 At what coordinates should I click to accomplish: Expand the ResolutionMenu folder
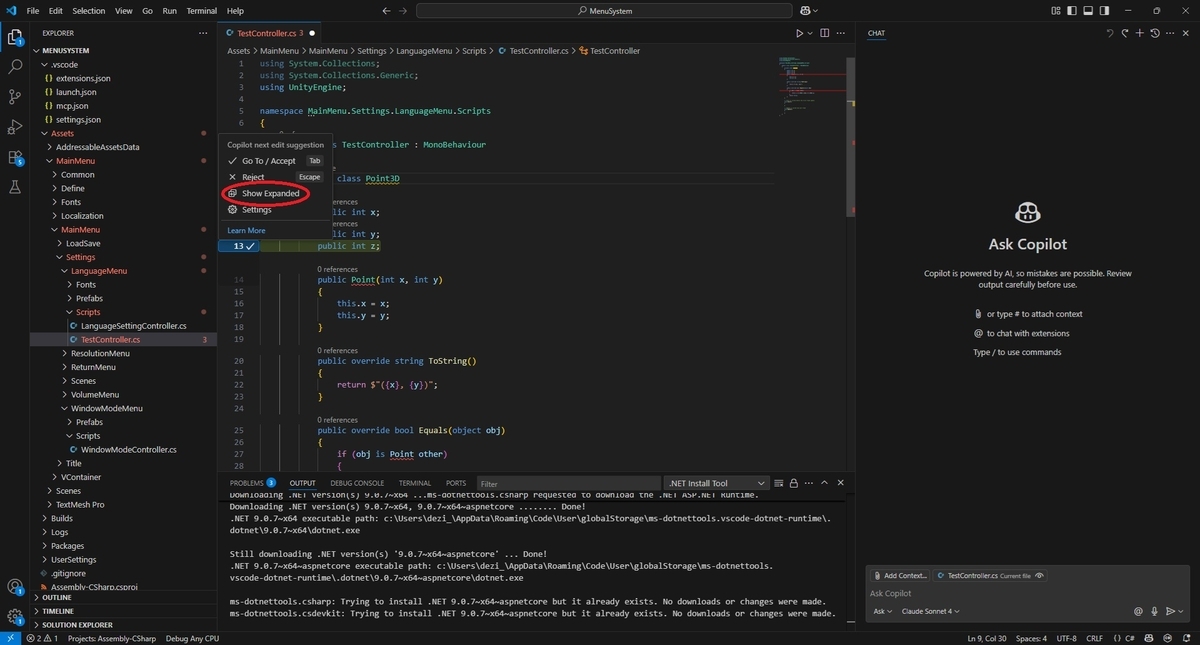pyautogui.click(x=100, y=353)
